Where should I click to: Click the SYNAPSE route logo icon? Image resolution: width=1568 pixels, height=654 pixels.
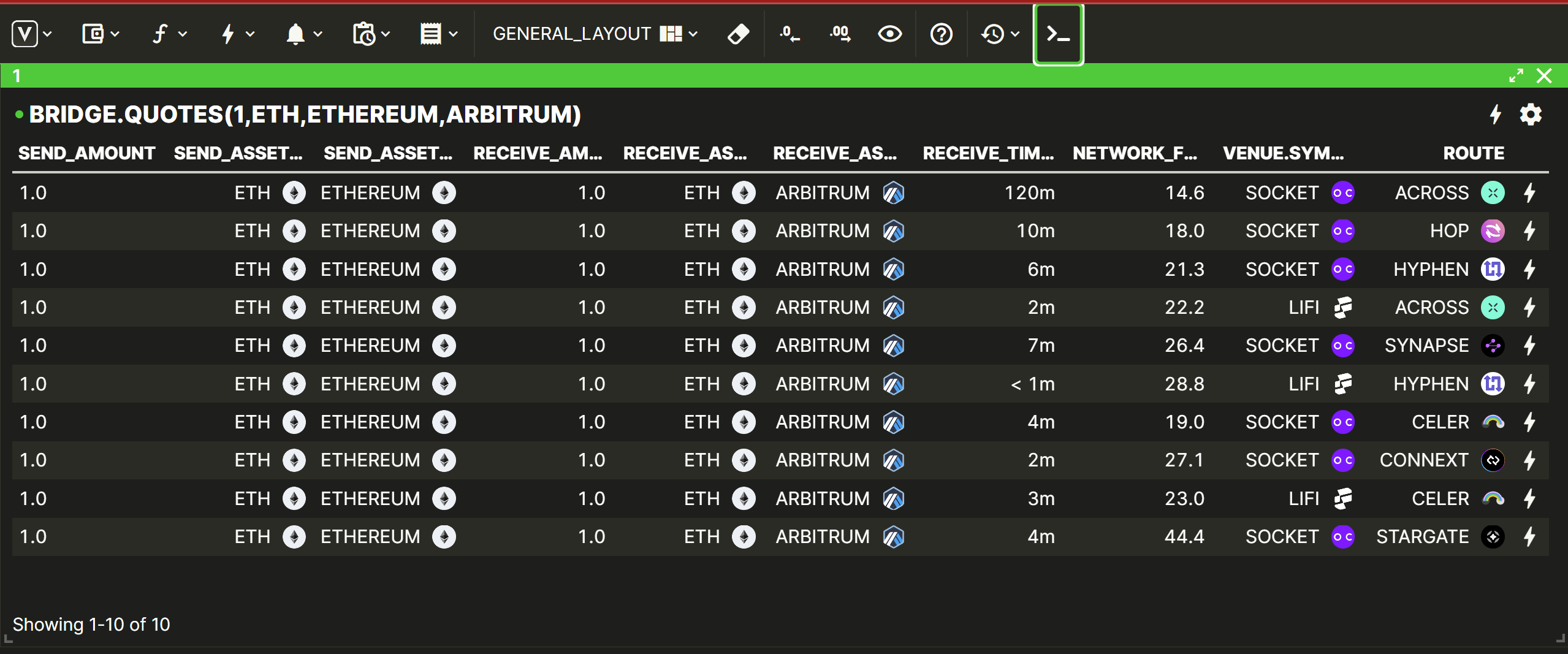(x=1493, y=346)
